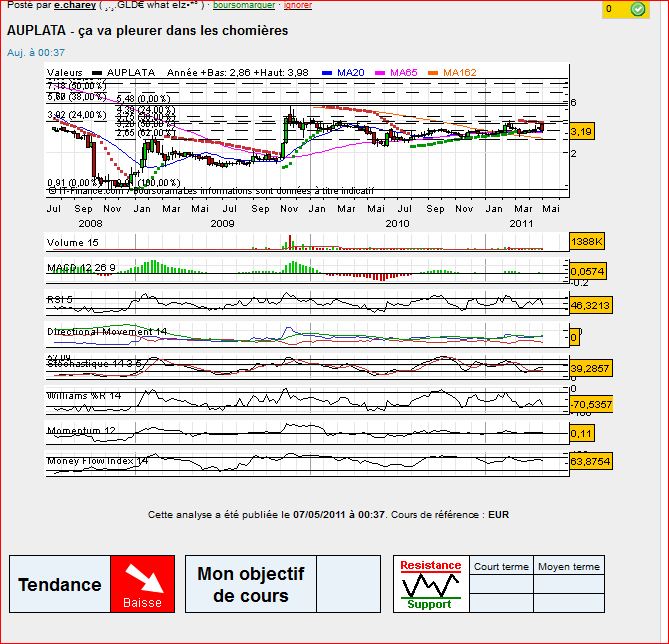Click the ignorer link

coord(298,5)
